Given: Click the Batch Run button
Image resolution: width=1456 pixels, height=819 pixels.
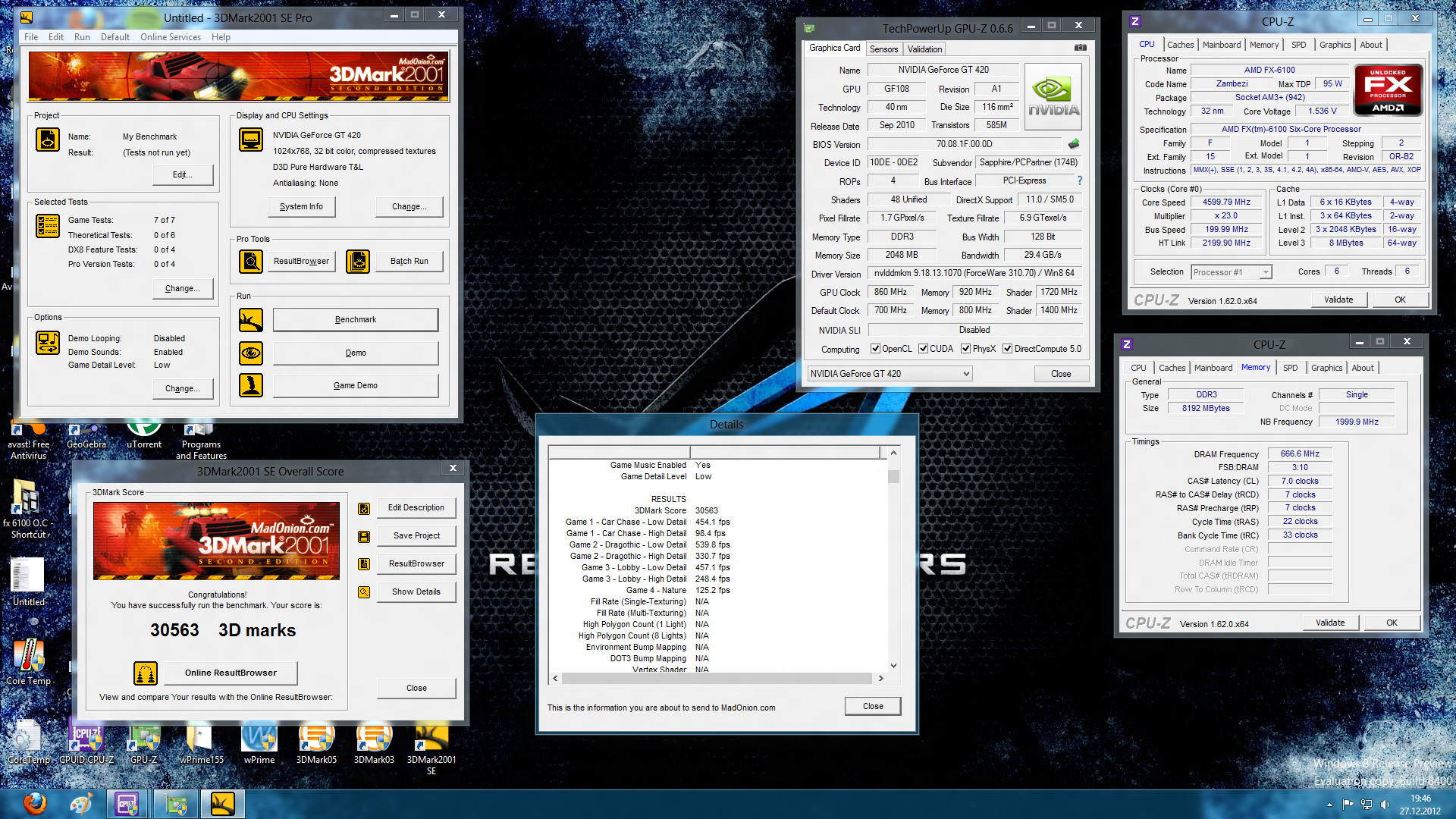Looking at the screenshot, I should pyautogui.click(x=409, y=261).
